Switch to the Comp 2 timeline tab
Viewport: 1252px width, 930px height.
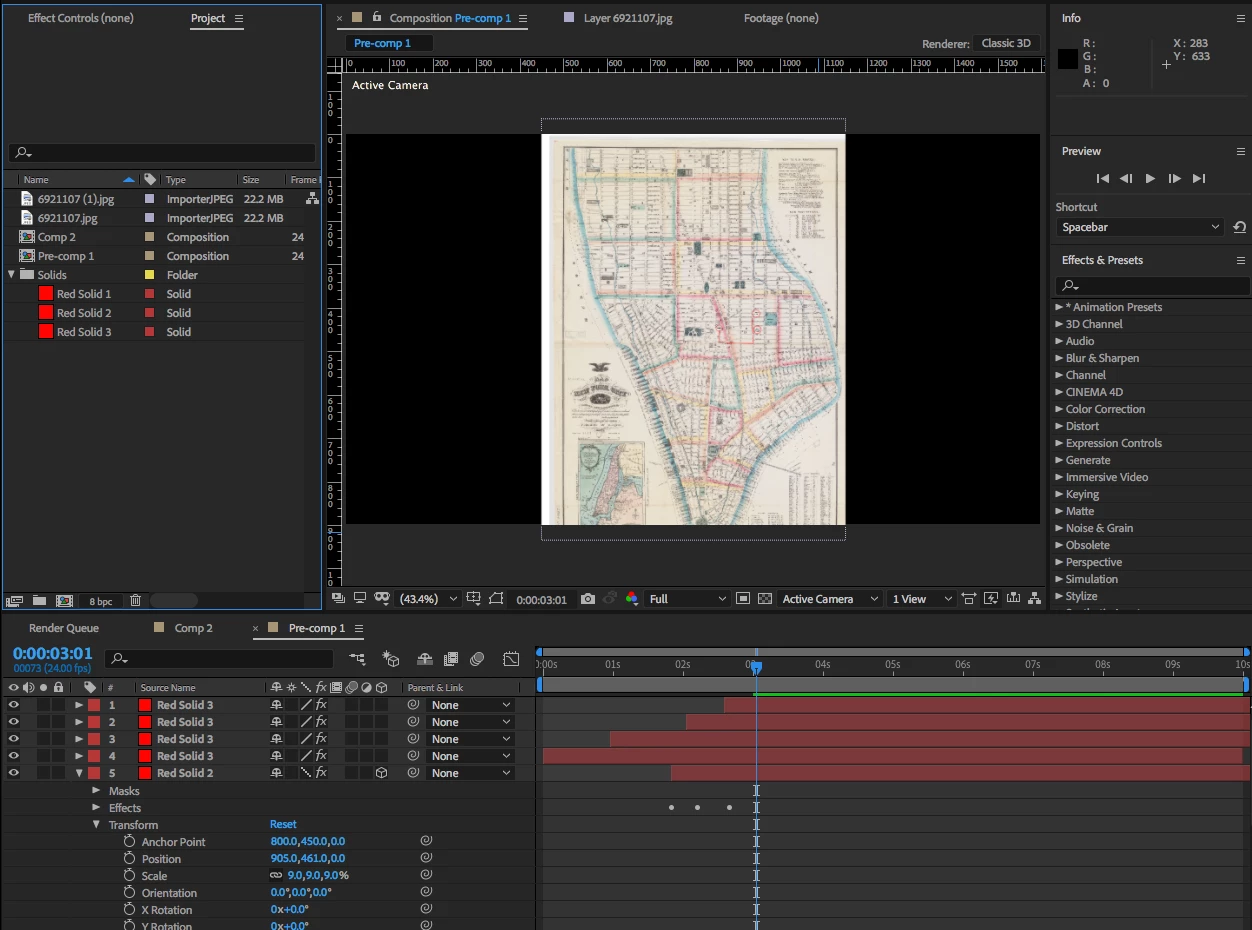tap(193, 628)
